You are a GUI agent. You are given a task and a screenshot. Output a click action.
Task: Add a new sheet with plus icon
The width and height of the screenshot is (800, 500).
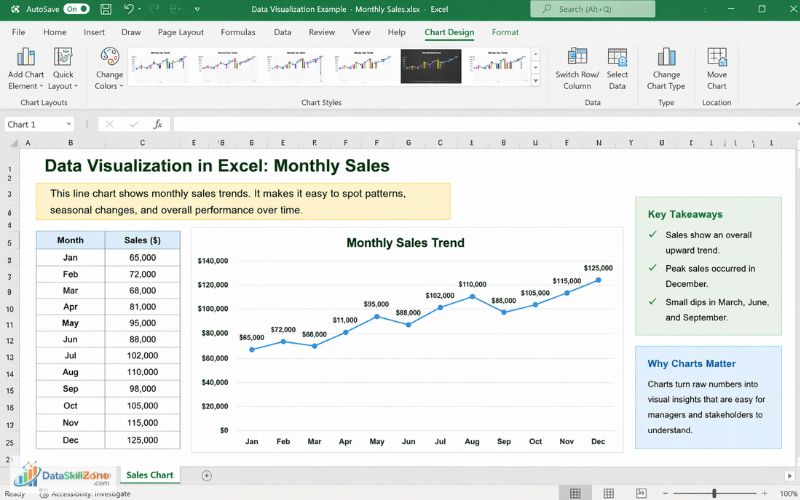pyautogui.click(x=206, y=476)
